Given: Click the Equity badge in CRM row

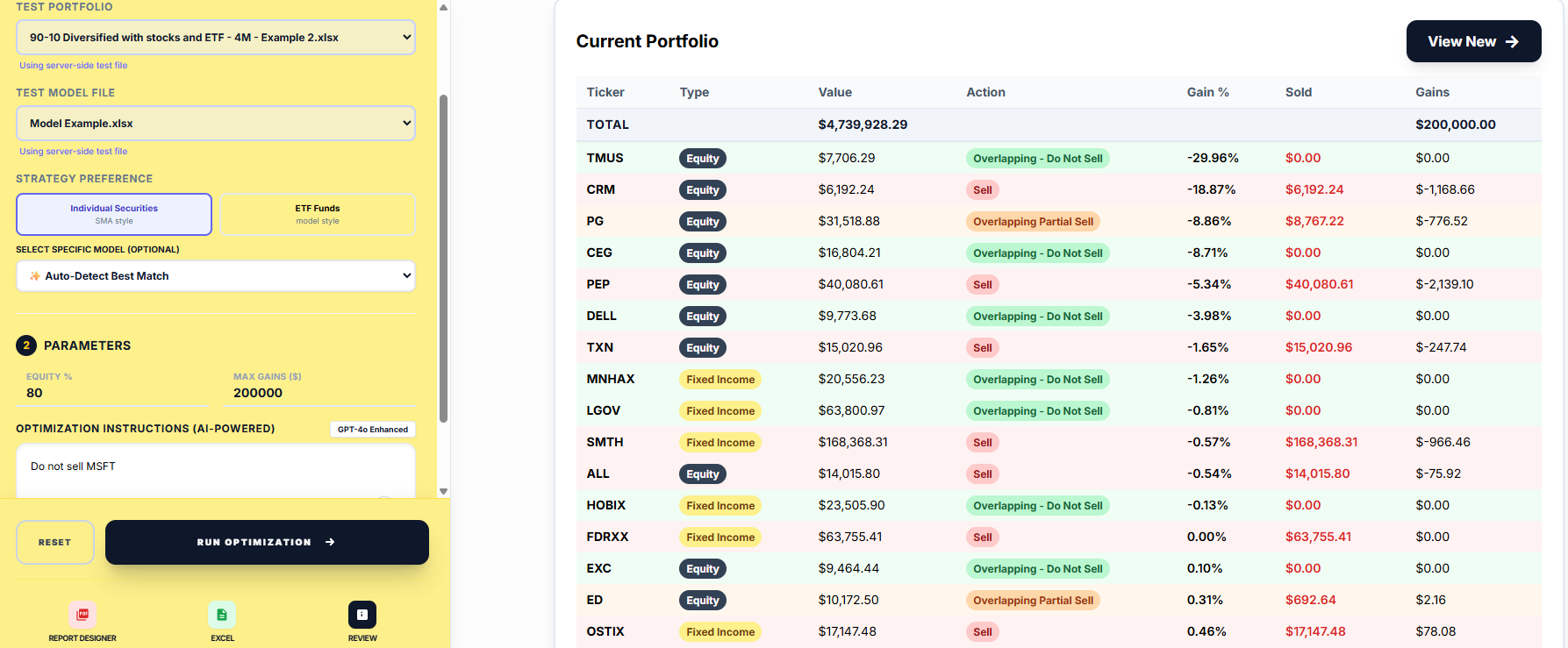Looking at the screenshot, I should point(703,190).
